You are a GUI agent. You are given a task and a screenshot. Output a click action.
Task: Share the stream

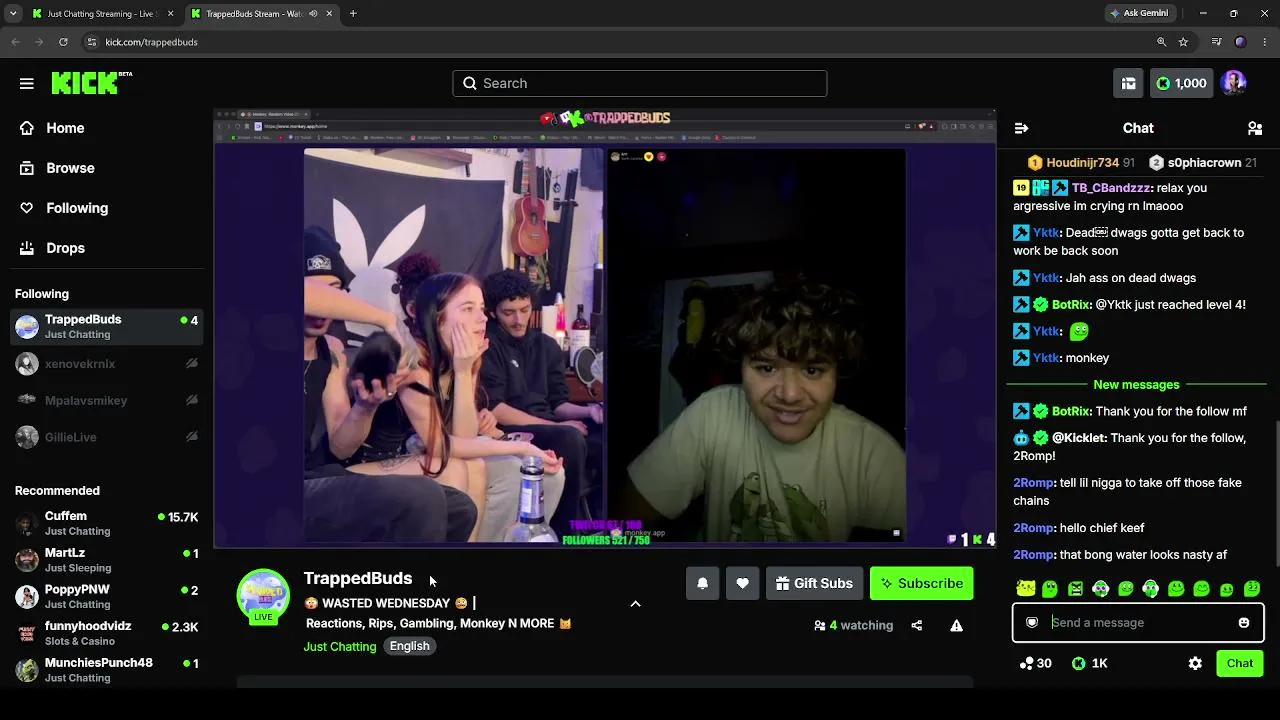(916, 625)
